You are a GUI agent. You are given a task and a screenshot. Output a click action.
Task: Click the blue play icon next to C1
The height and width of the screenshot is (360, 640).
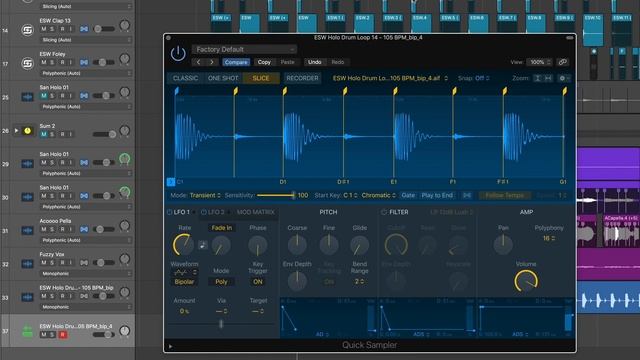click(171, 182)
